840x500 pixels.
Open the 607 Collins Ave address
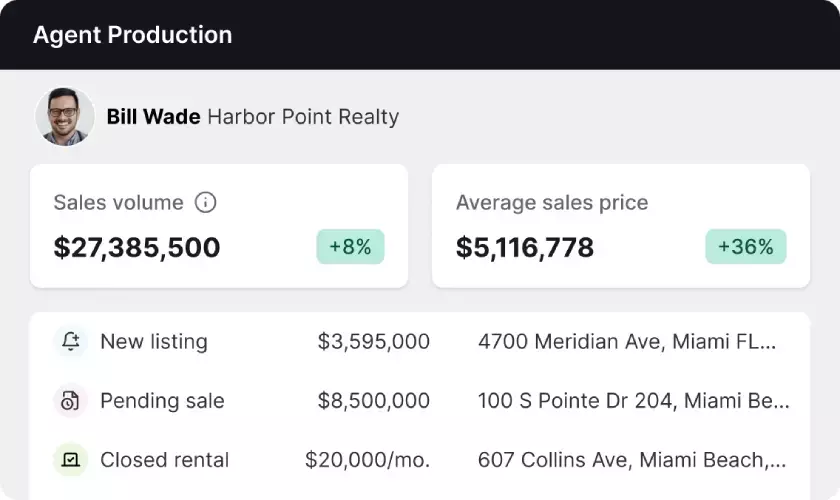pos(631,460)
